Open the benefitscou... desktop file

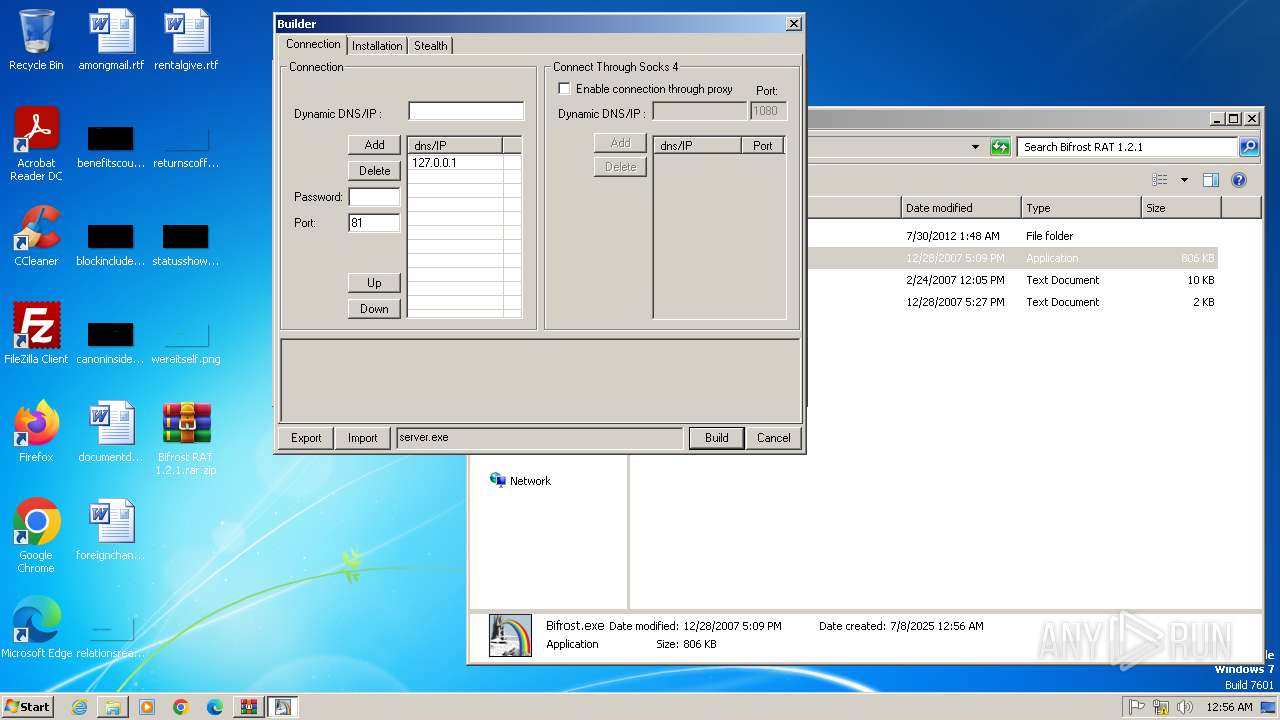click(x=111, y=145)
